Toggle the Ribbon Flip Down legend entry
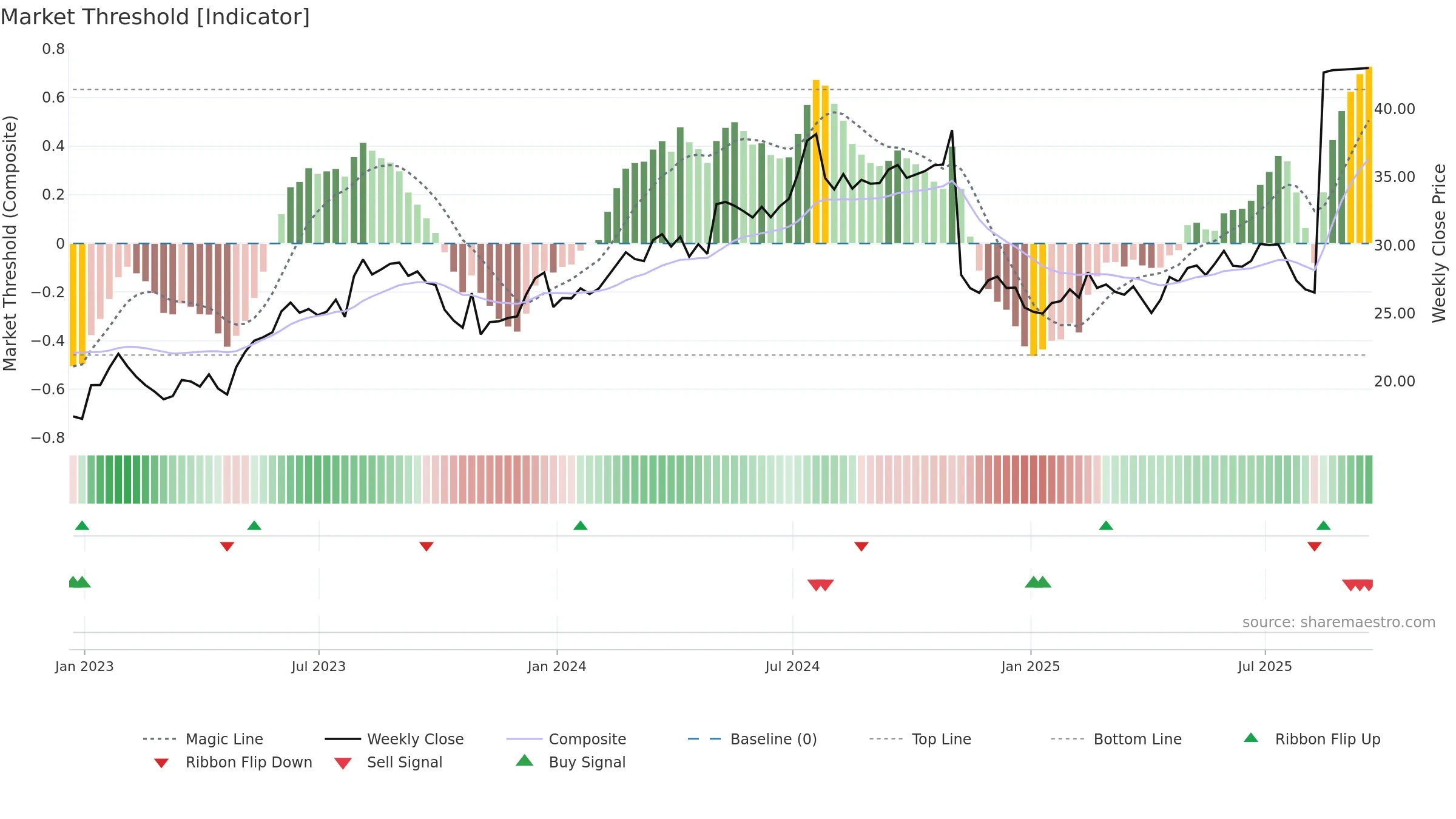This screenshot has width=1456, height=819. click(x=232, y=762)
